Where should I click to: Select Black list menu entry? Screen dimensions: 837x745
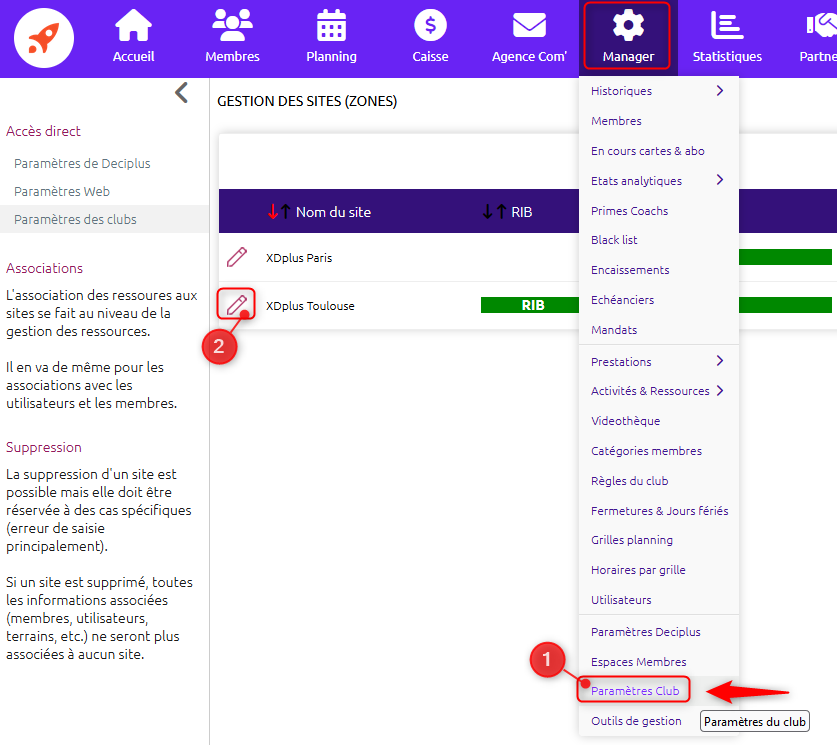coord(614,240)
